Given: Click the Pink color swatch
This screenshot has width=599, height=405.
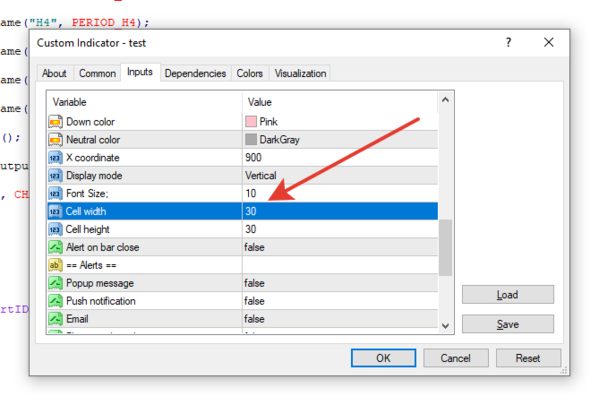Looking at the screenshot, I should pyautogui.click(x=251, y=122).
